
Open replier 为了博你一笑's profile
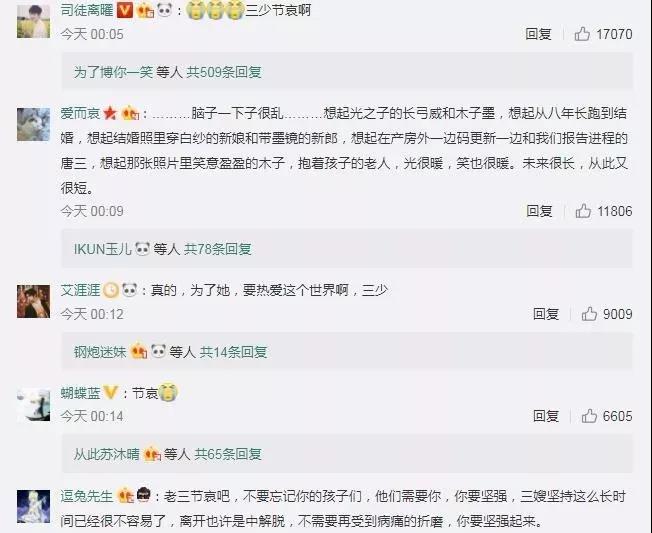pyautogui.click(x=114, y=72)
